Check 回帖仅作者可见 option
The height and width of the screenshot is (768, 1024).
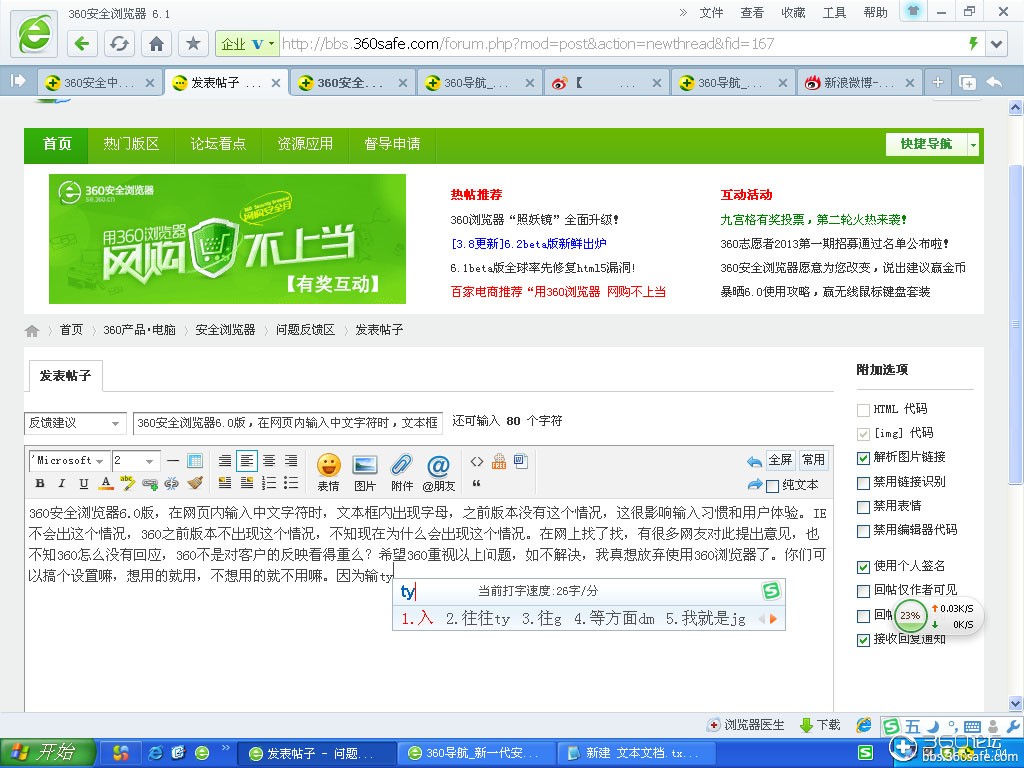coord(863,591)
